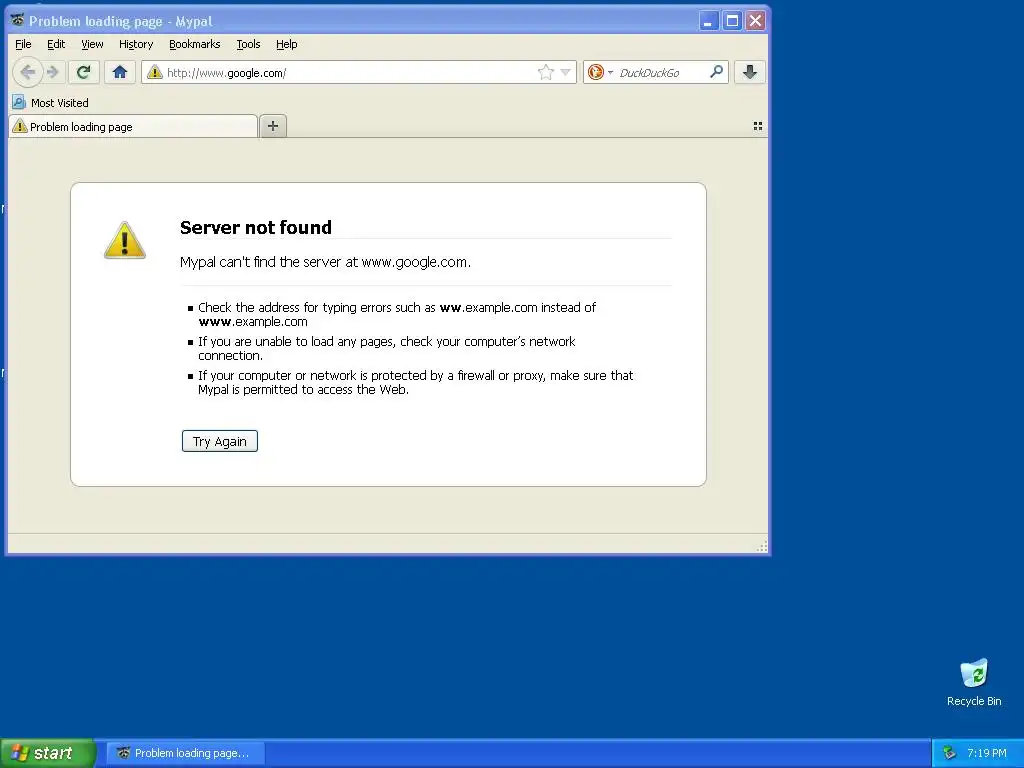Open the Windows start button
This screenshot has height=768, width=1024.
[48, 753]
